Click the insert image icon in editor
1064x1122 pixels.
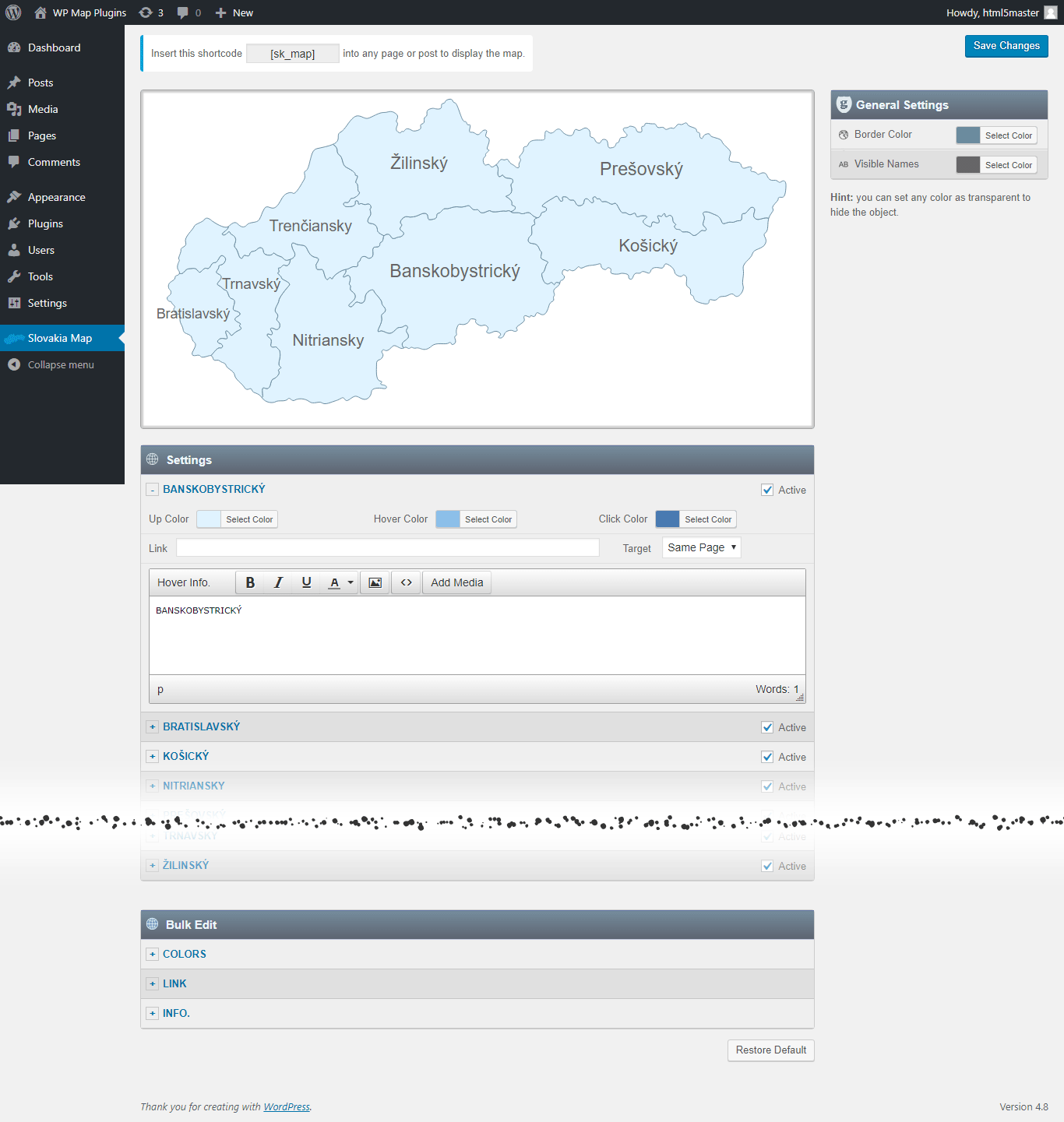coord(375,582)
